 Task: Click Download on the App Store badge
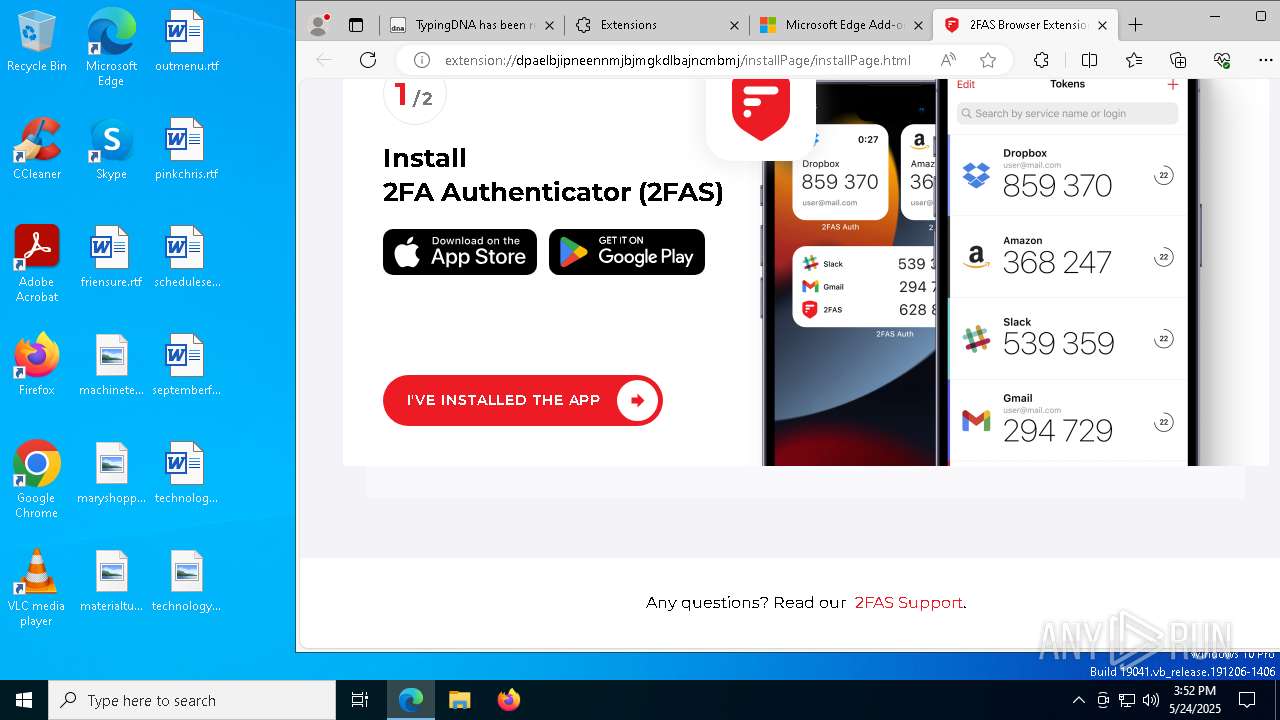pos(460,252)
